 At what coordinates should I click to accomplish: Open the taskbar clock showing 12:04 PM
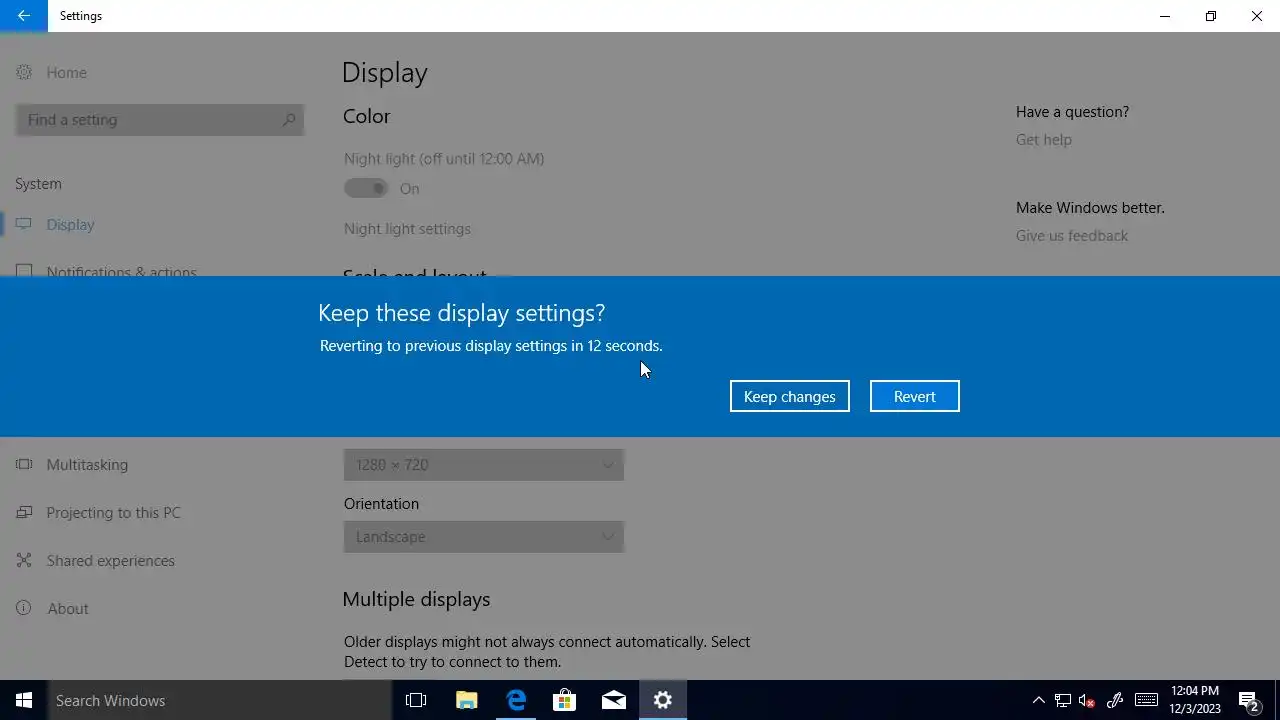[1195, 700]
